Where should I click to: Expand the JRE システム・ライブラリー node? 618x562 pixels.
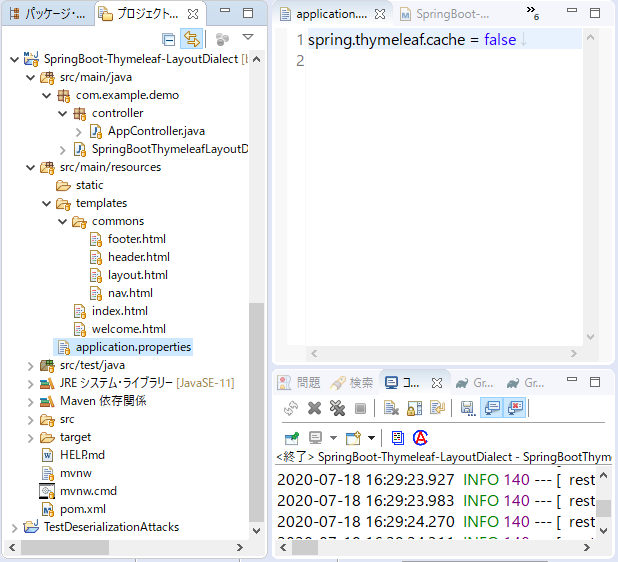pos(31,384)
